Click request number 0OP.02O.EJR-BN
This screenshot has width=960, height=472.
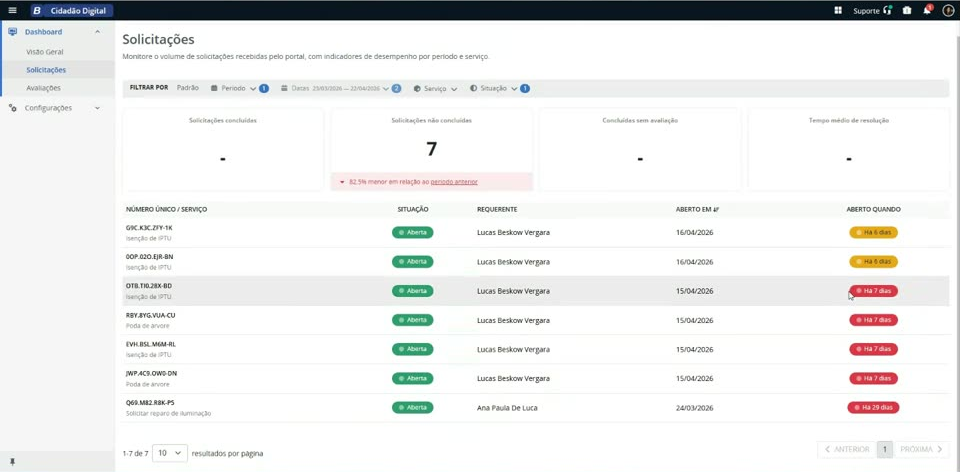pyautogui.click(x=149, y=257)
